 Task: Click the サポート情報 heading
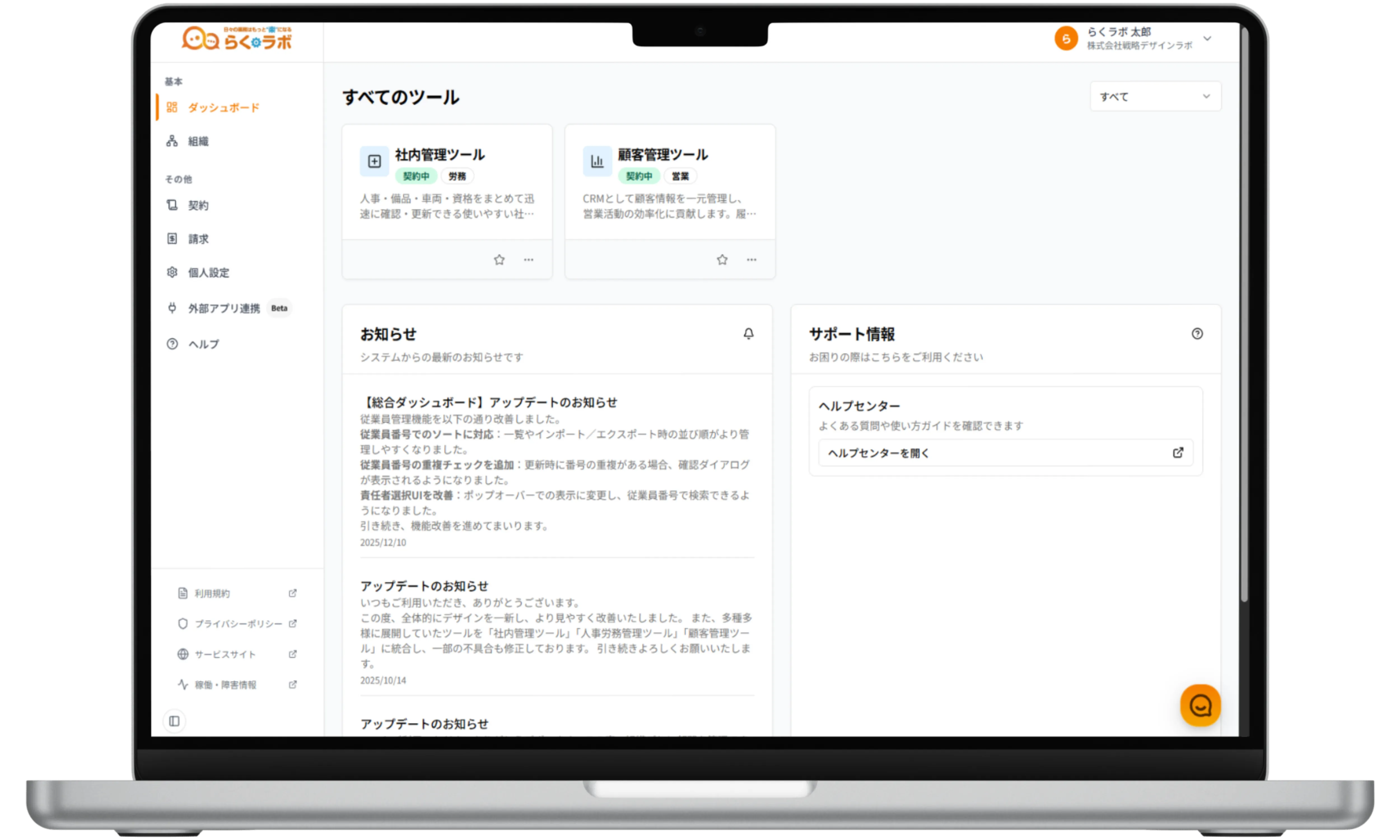(852, 334)
